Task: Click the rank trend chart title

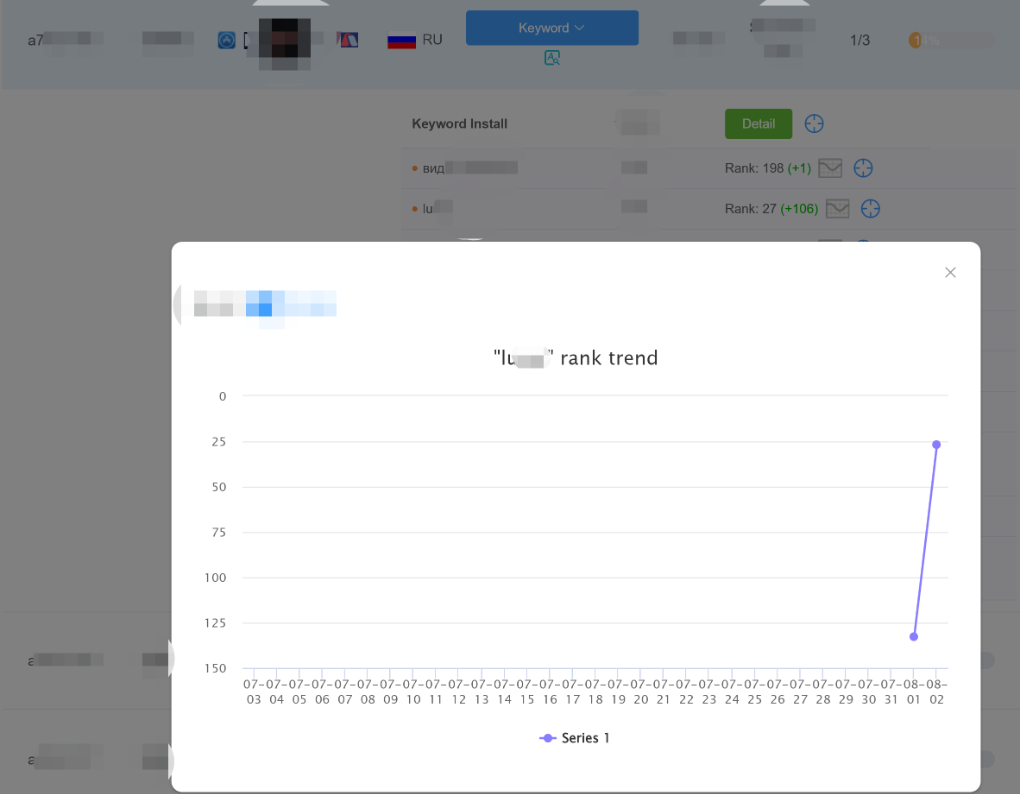Action: click(x=575, y=358)
